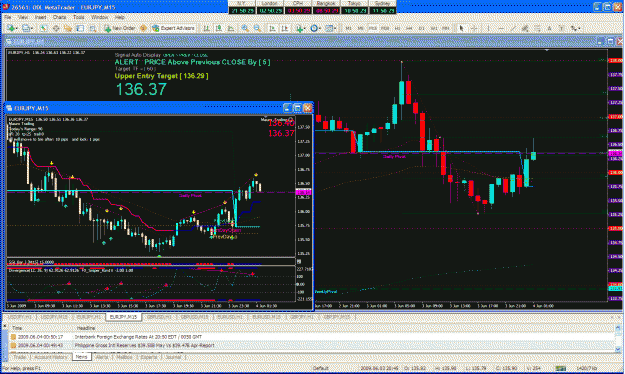
Task: Select the D1 timeframe button
Action: (x=422, y=28)
